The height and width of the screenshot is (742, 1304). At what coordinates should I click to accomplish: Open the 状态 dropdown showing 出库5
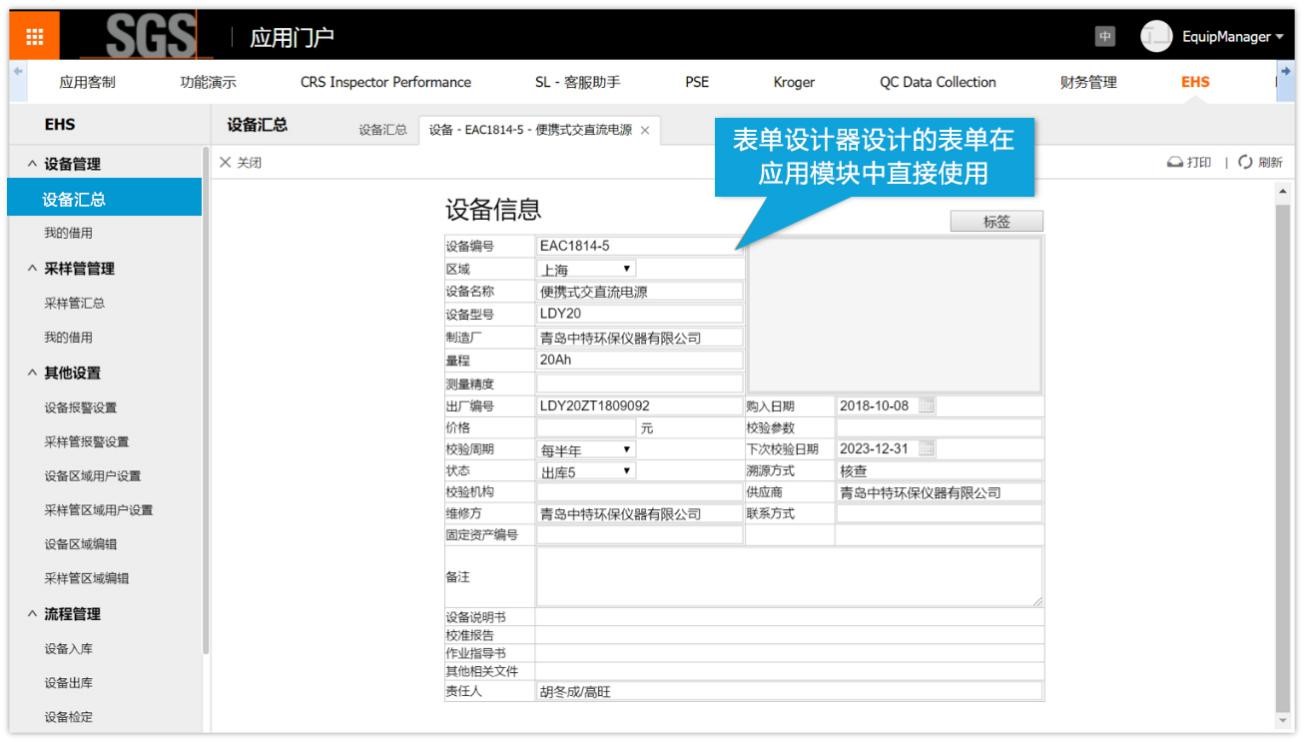(586, 471)
